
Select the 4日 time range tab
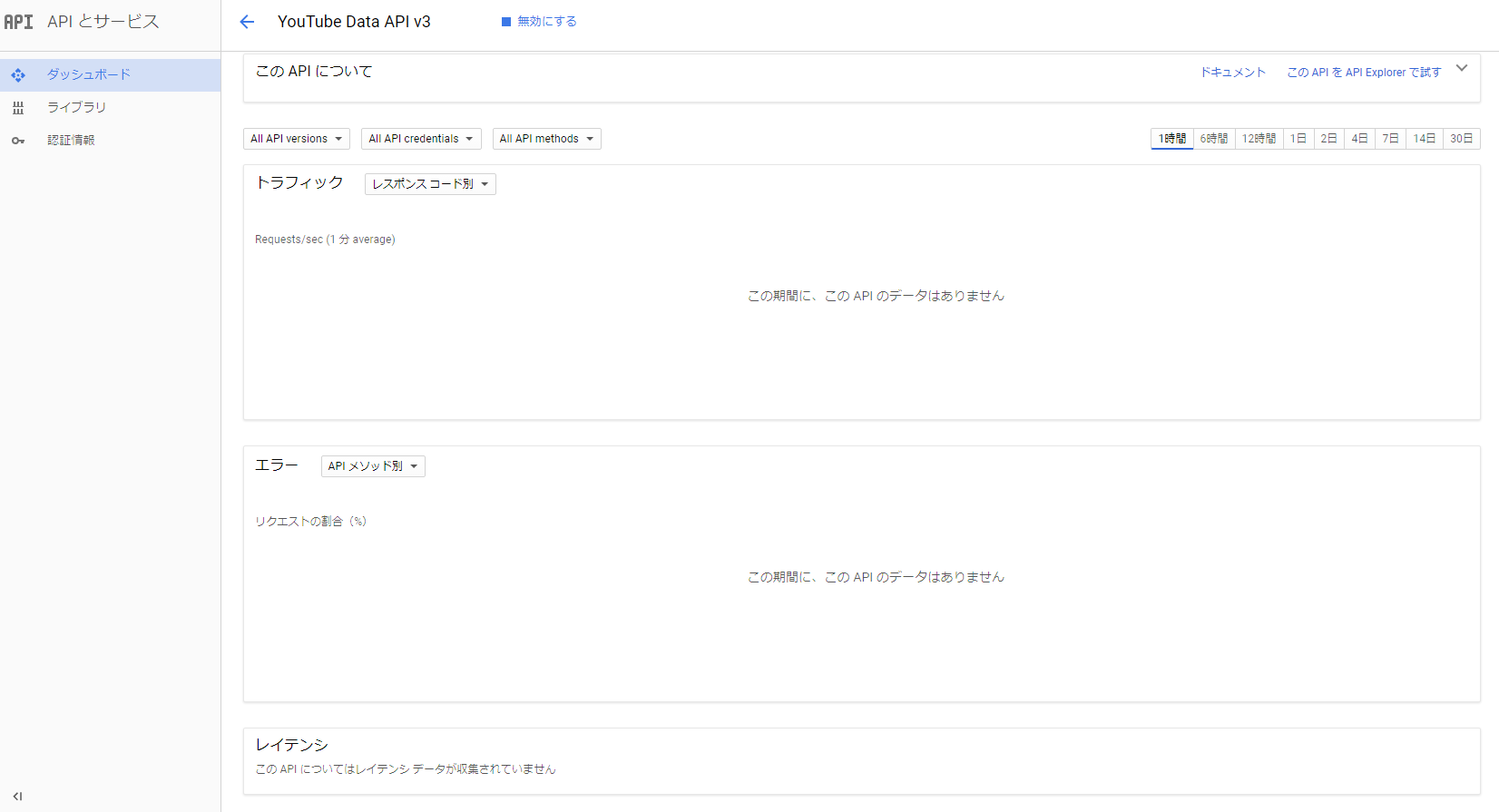(1359, 139)
